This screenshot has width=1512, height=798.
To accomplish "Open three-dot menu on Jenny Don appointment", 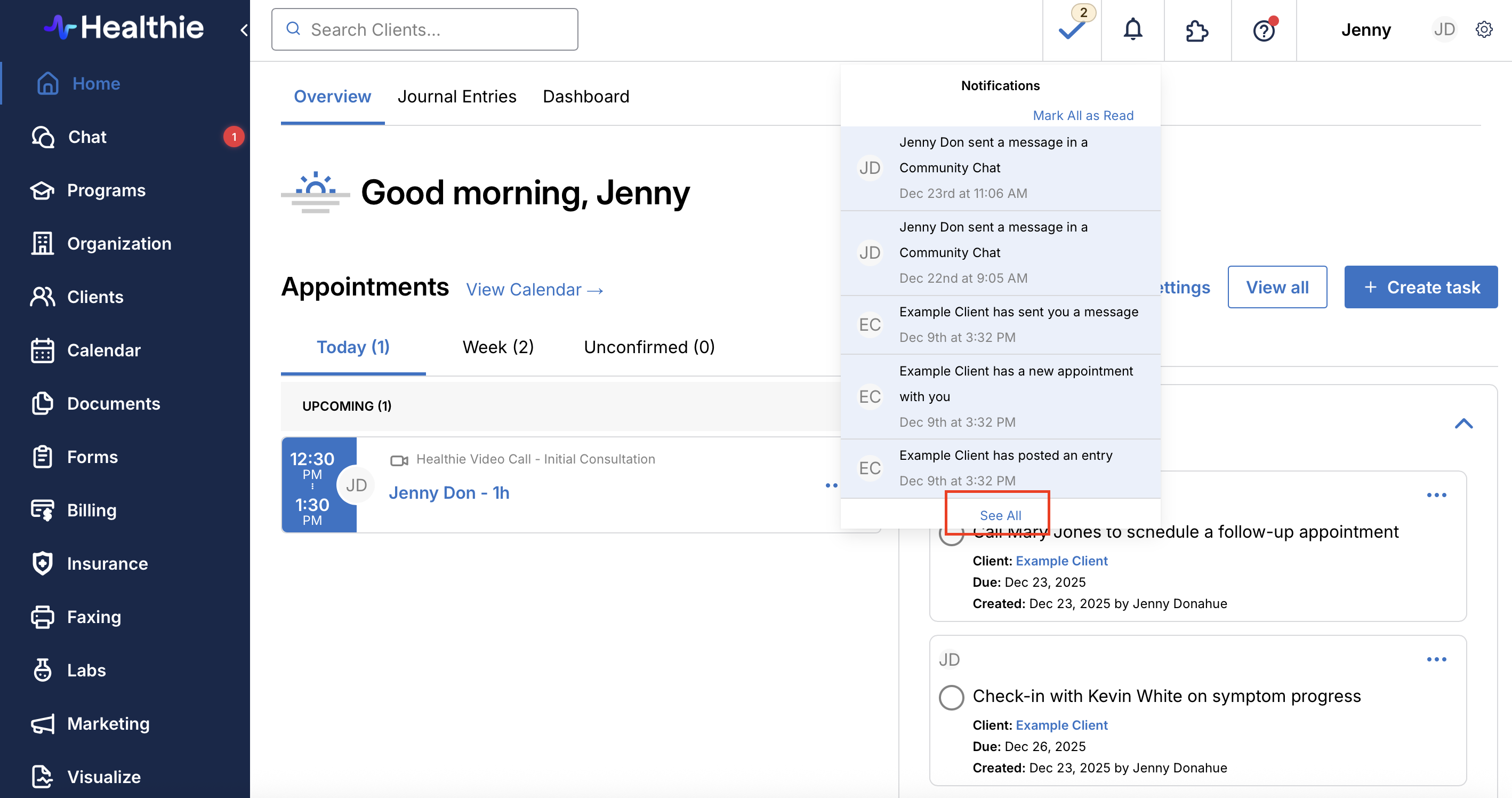I will coord(831,485).
